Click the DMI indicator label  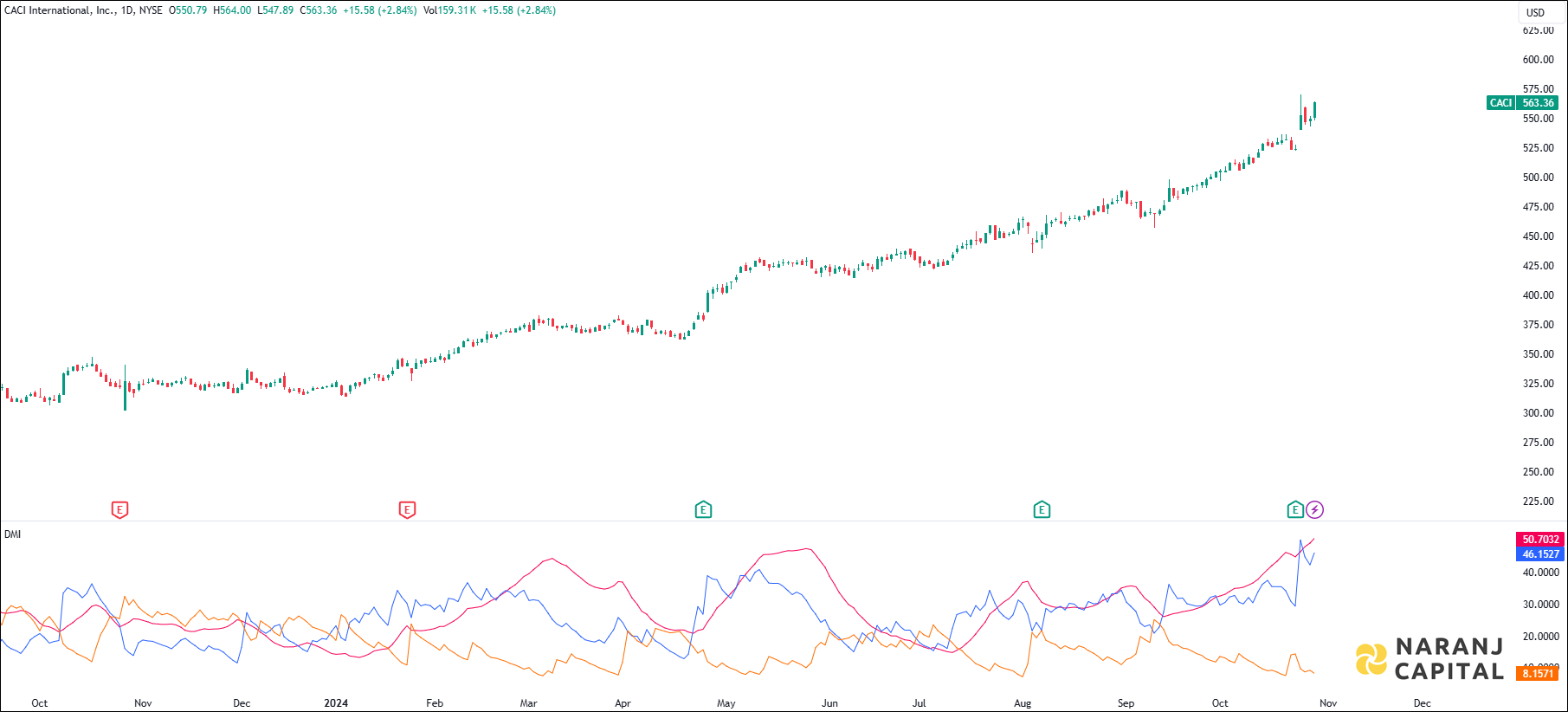tap(12, 534)
